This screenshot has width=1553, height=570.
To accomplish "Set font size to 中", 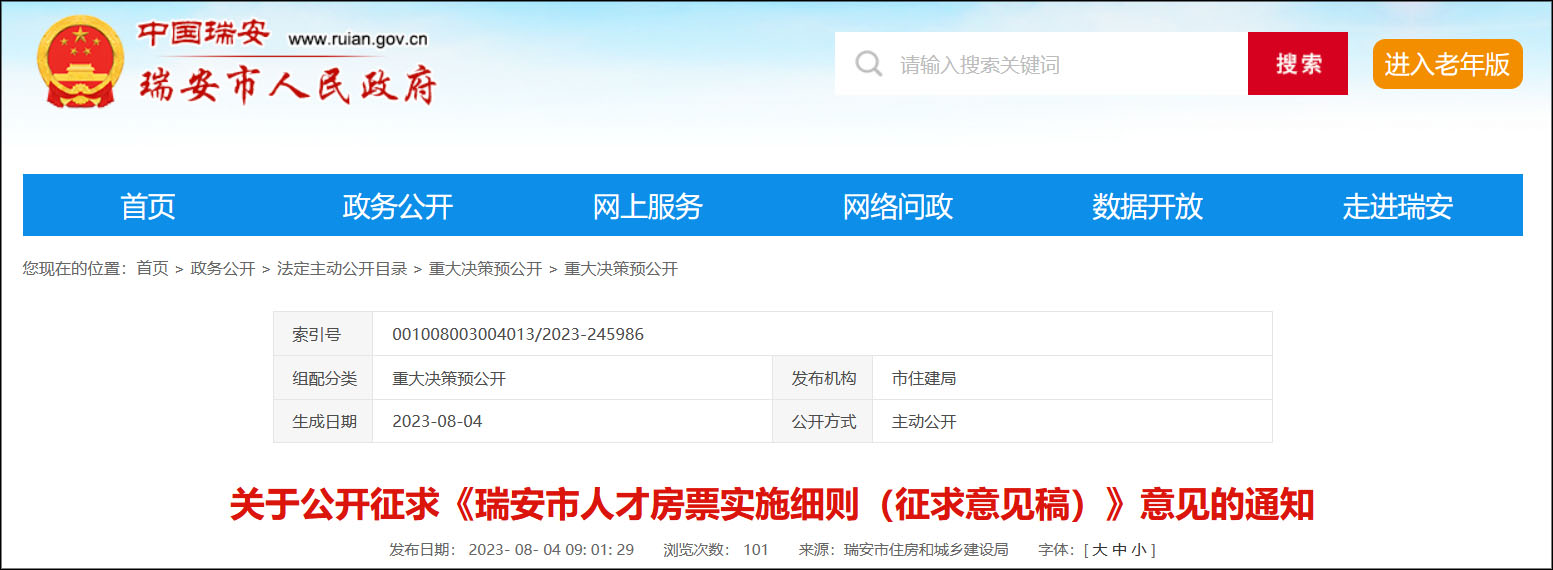I will 1119,550.
